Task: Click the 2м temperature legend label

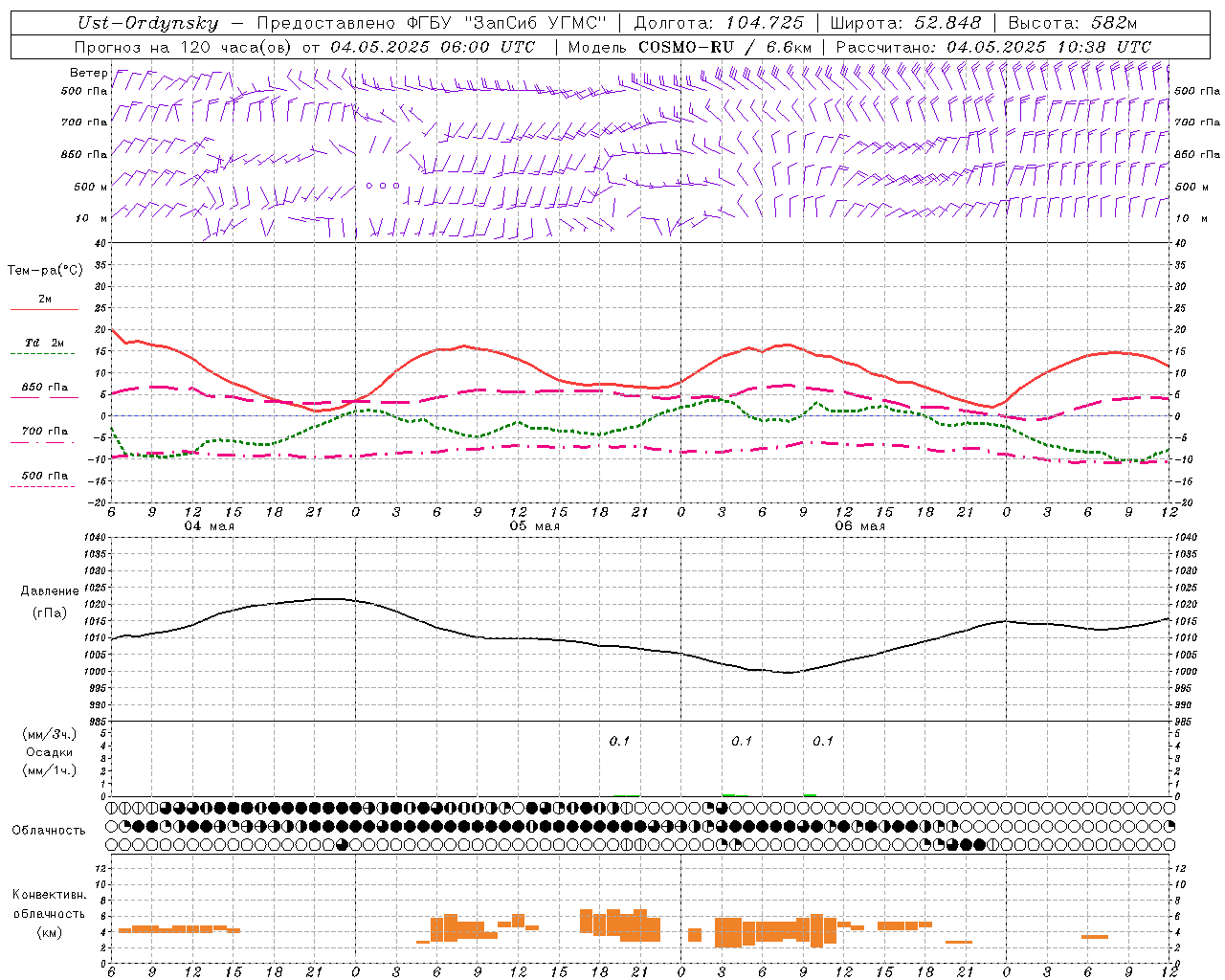Action: click(45, 299)
